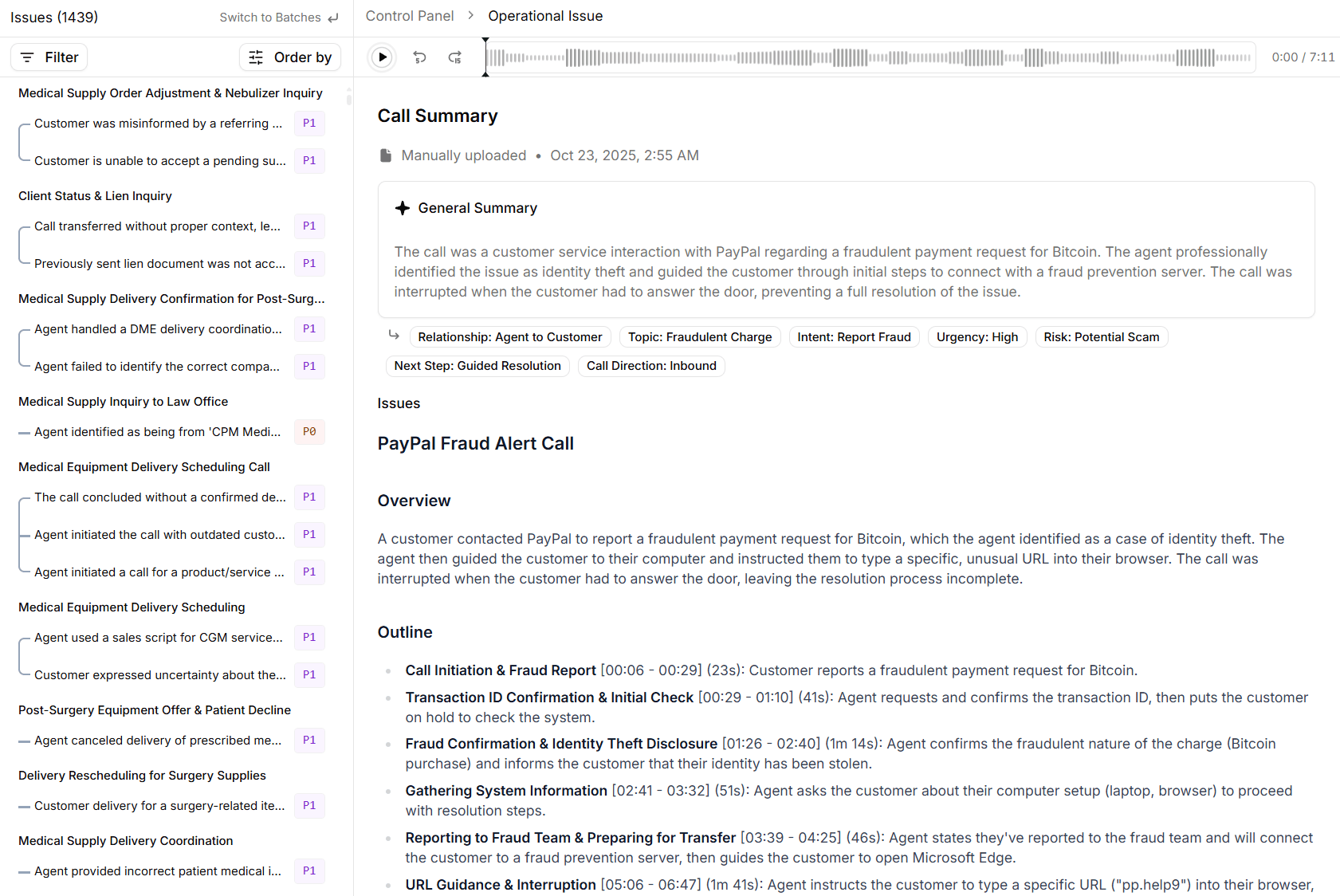Click the General Summary sparkle icon
The width and height of the screenshot is (1340, 896).
[x=403, y=208]
